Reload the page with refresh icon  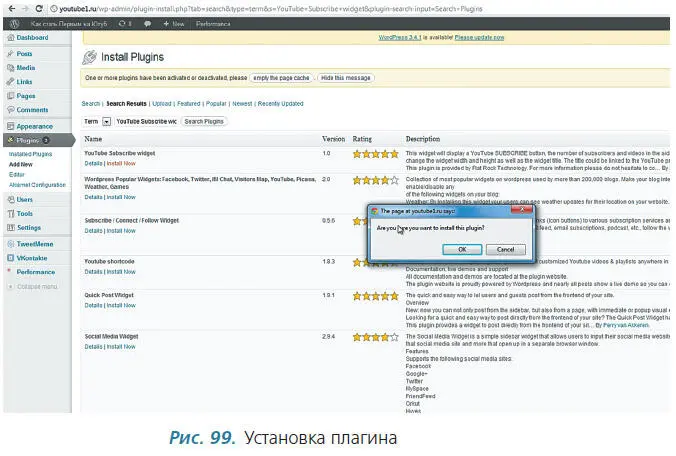38,8
